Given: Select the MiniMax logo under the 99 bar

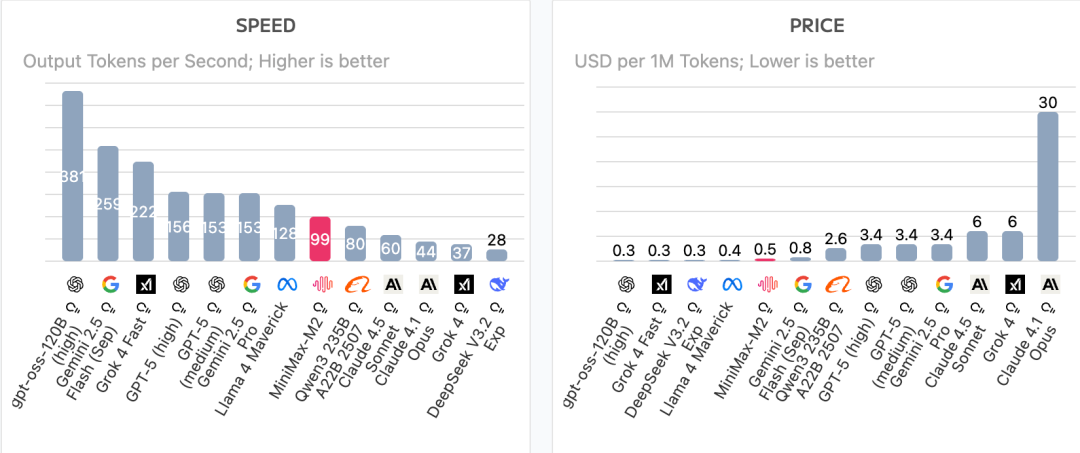Looking at the screenshot, I should pos(320,284).
